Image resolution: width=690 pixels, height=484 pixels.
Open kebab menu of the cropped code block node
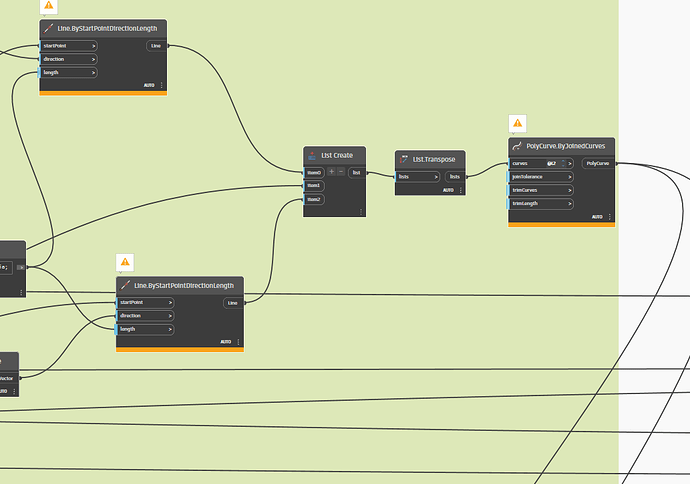point(21,293)
